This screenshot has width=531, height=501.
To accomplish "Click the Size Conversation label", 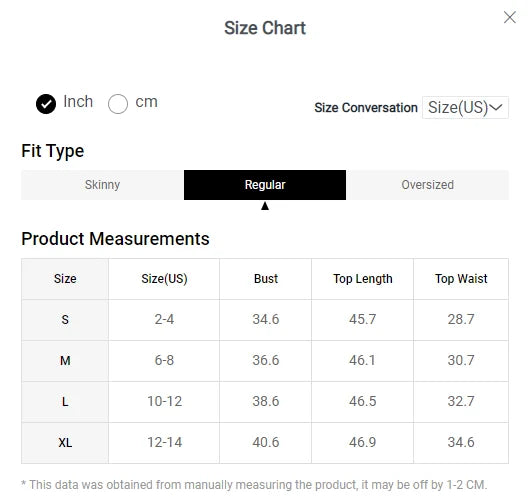I will (x=366, y=108).
